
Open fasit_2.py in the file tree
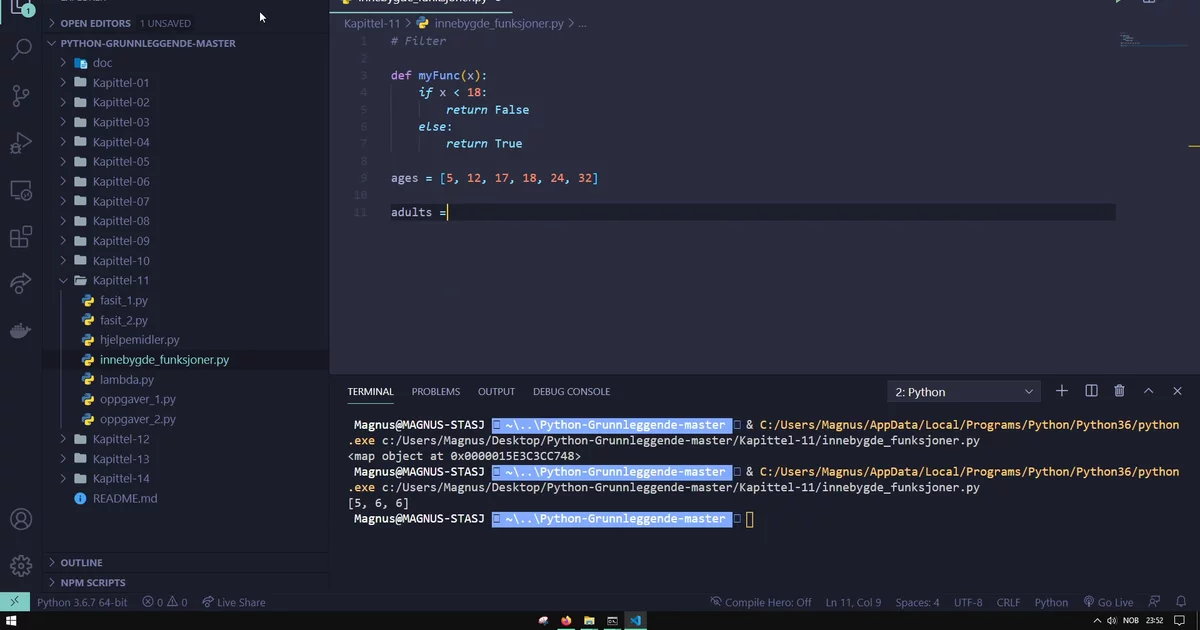[x=124, y=320]
